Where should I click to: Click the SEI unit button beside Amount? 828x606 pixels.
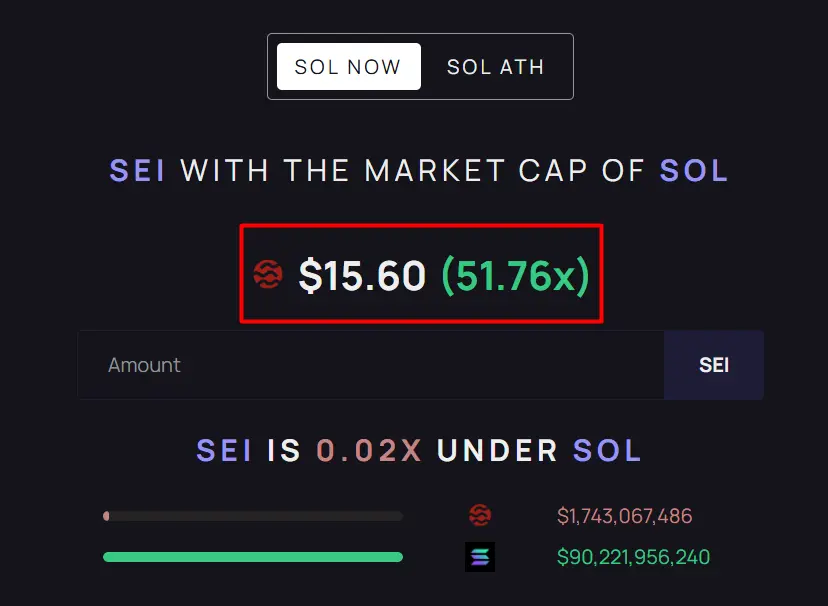click(x=714, y=365)
